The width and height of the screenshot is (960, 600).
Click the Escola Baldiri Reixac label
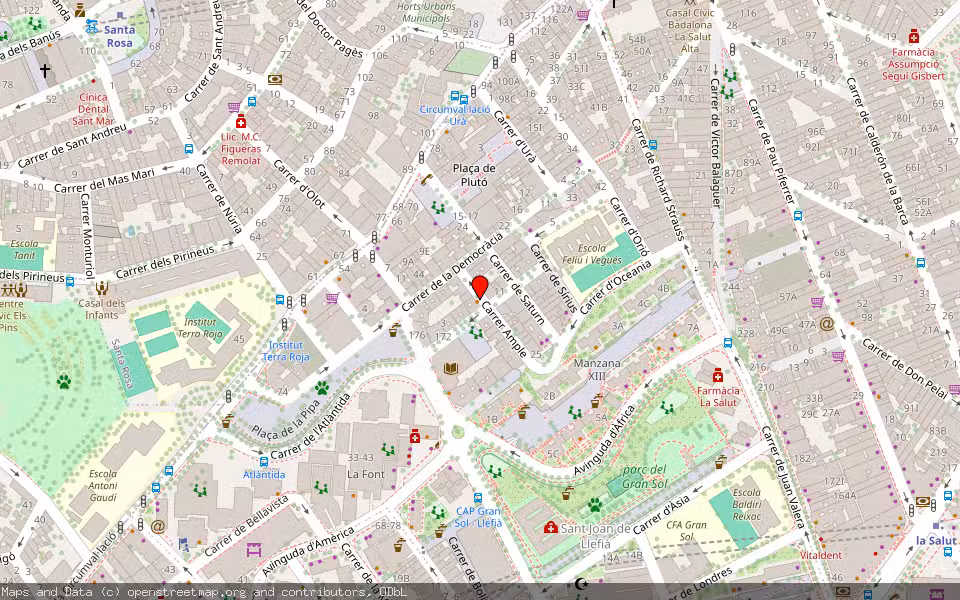(x=747, y=504)
